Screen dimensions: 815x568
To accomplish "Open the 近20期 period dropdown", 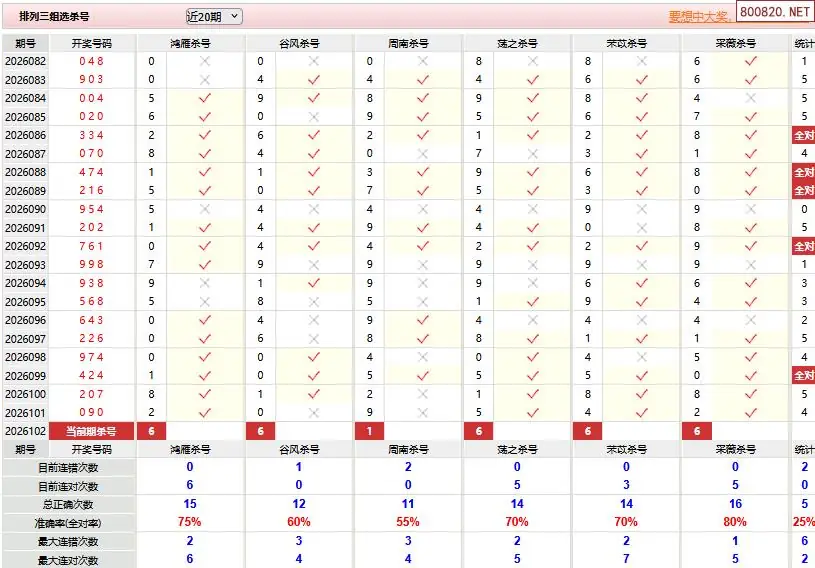I will 213,16.
